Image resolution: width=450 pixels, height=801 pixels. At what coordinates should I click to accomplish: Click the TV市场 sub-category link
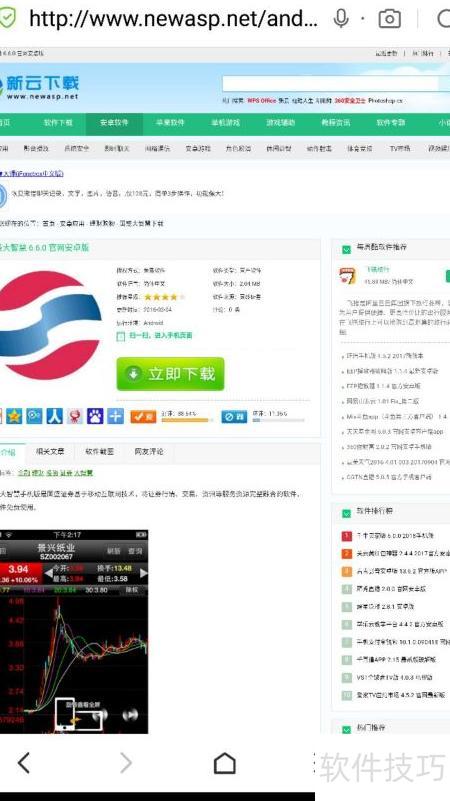(x=400, y=149)
